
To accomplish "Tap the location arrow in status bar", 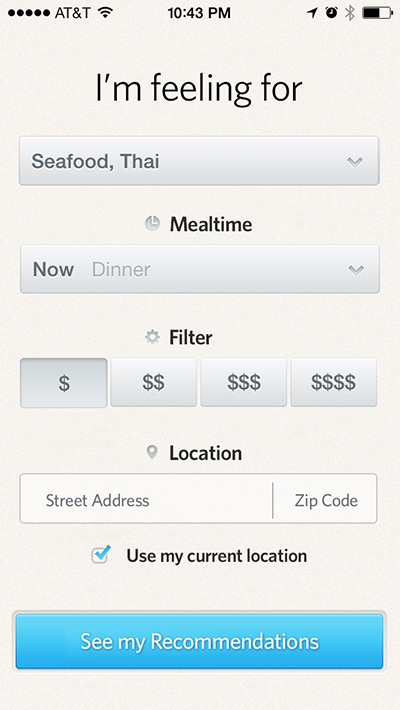I will pos(312,13).
